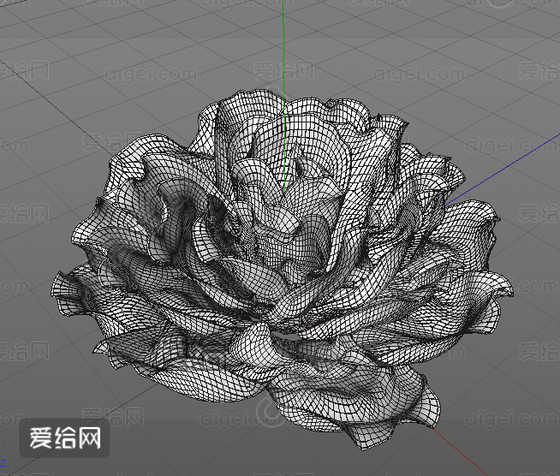Click the 爱给网 watermark above the flower
Viewport: 560px width, 476px height.
[284, 71]
